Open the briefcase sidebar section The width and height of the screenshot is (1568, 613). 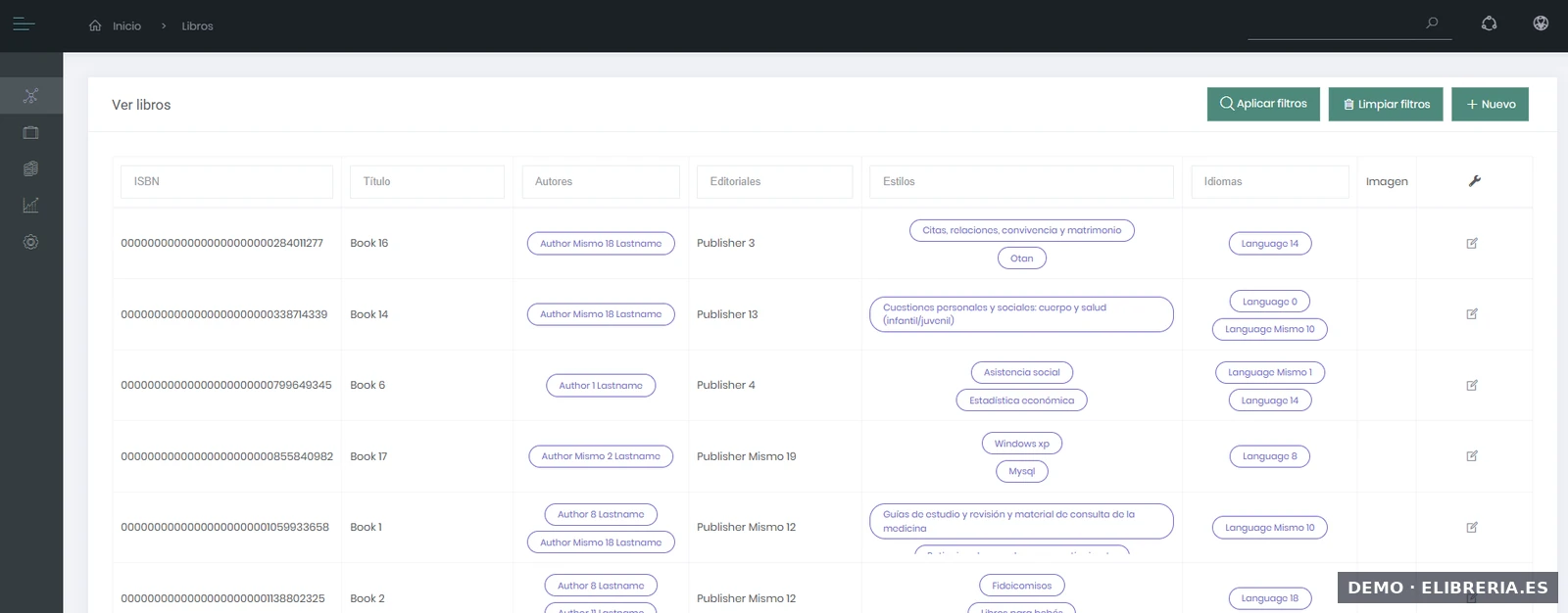point(31,132)
